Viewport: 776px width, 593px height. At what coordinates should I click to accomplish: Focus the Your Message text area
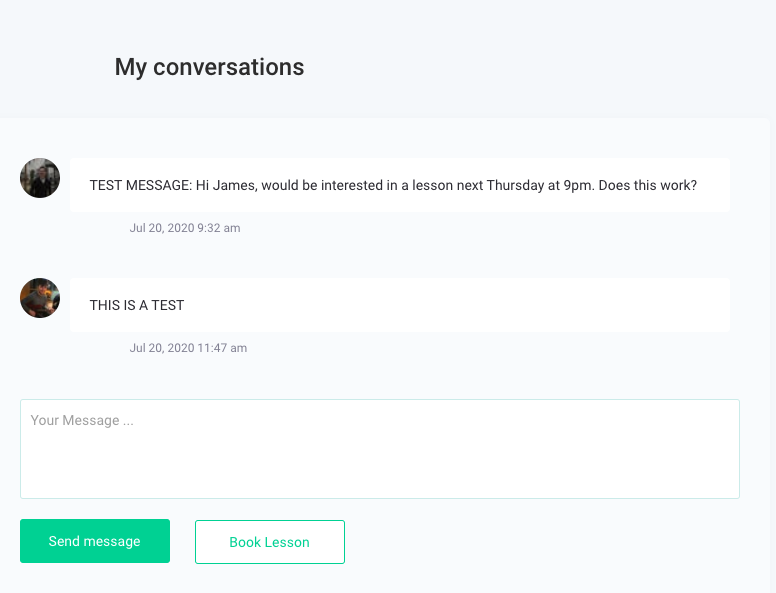point(380,449)
